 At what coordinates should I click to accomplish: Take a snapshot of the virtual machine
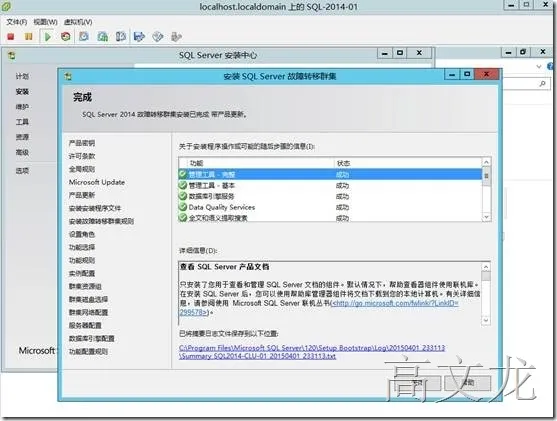(x=84, y=36)
